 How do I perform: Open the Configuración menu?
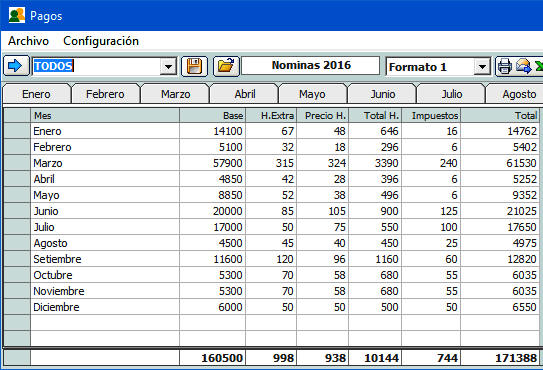tap(101, 41)
